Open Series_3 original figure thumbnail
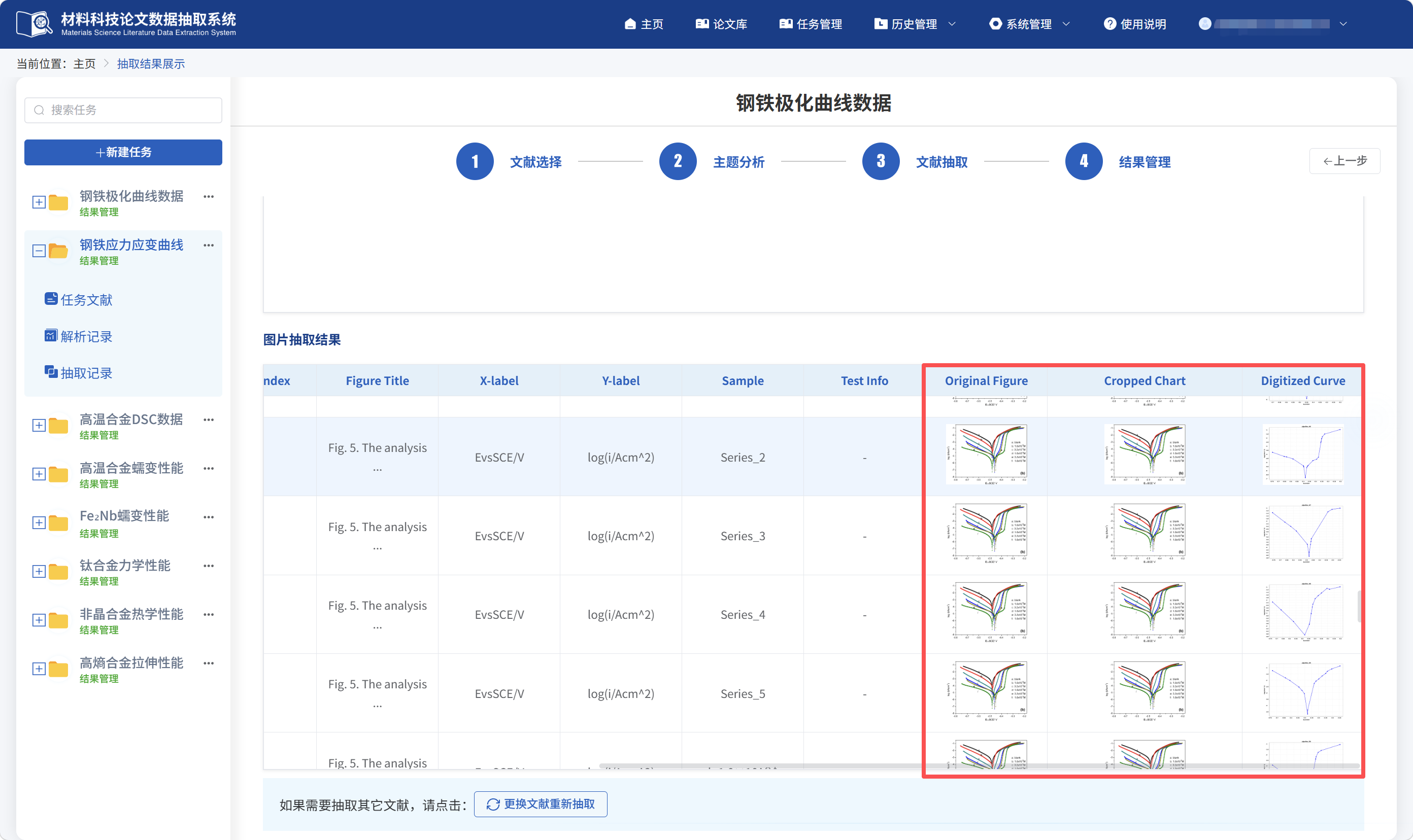The width and height of the screenshot is (1413, 840). [986, 533]
